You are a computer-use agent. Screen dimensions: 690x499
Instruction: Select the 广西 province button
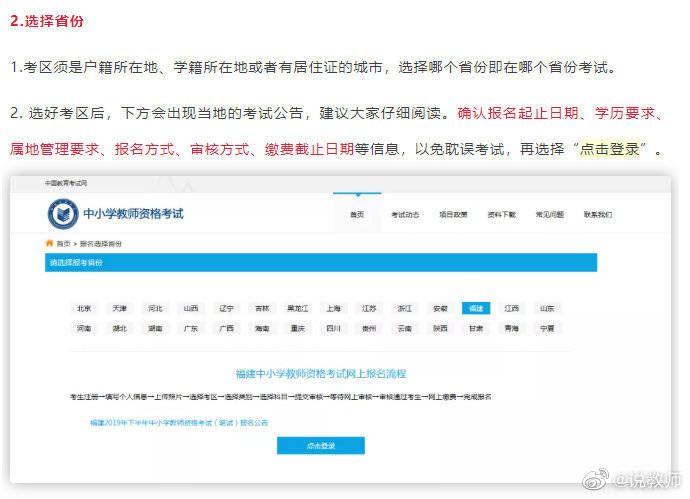click(x=227, y=328)
